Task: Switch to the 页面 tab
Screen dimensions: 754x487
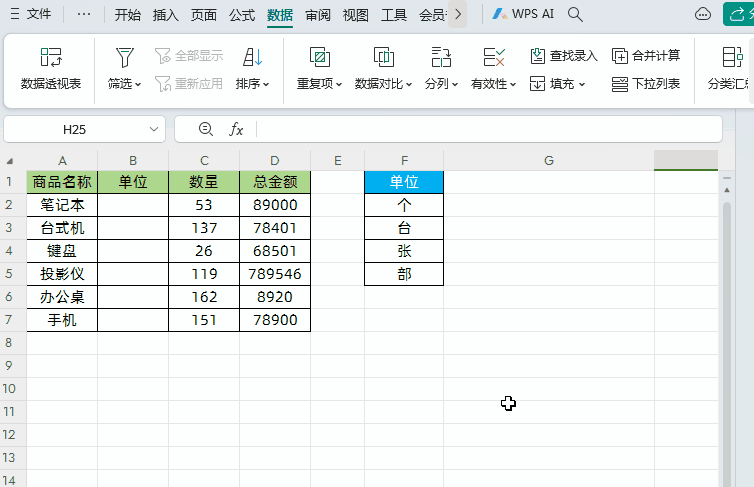Action: pos(203,15)
